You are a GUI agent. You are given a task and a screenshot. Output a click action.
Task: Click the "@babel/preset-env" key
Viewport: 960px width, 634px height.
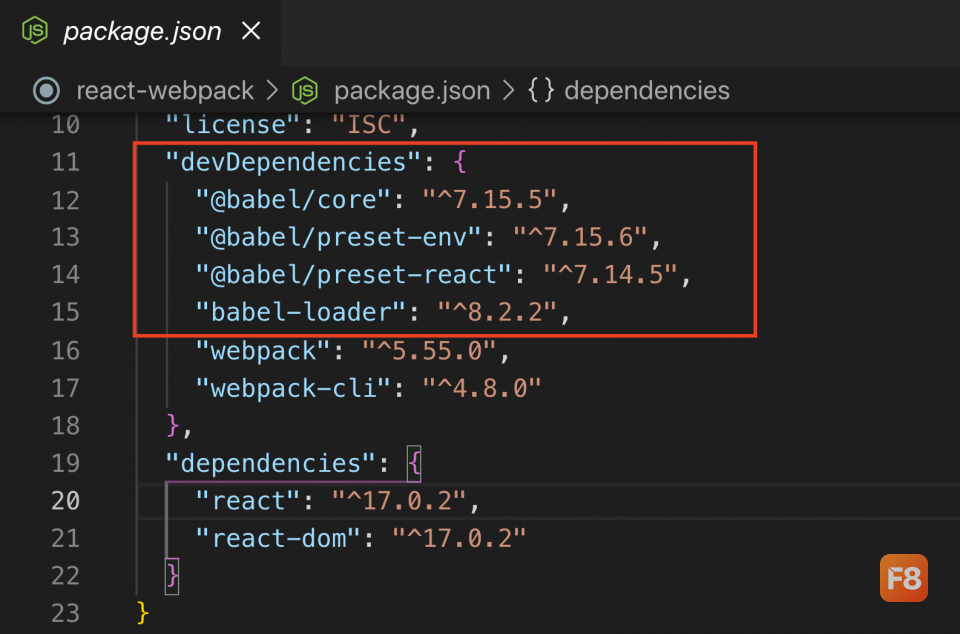[x=339, y=237]
